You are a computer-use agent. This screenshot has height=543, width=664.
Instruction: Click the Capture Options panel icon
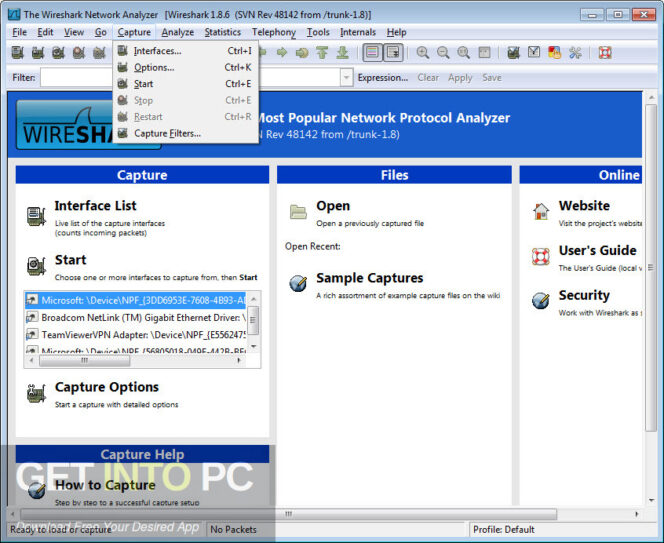[36, 393]
